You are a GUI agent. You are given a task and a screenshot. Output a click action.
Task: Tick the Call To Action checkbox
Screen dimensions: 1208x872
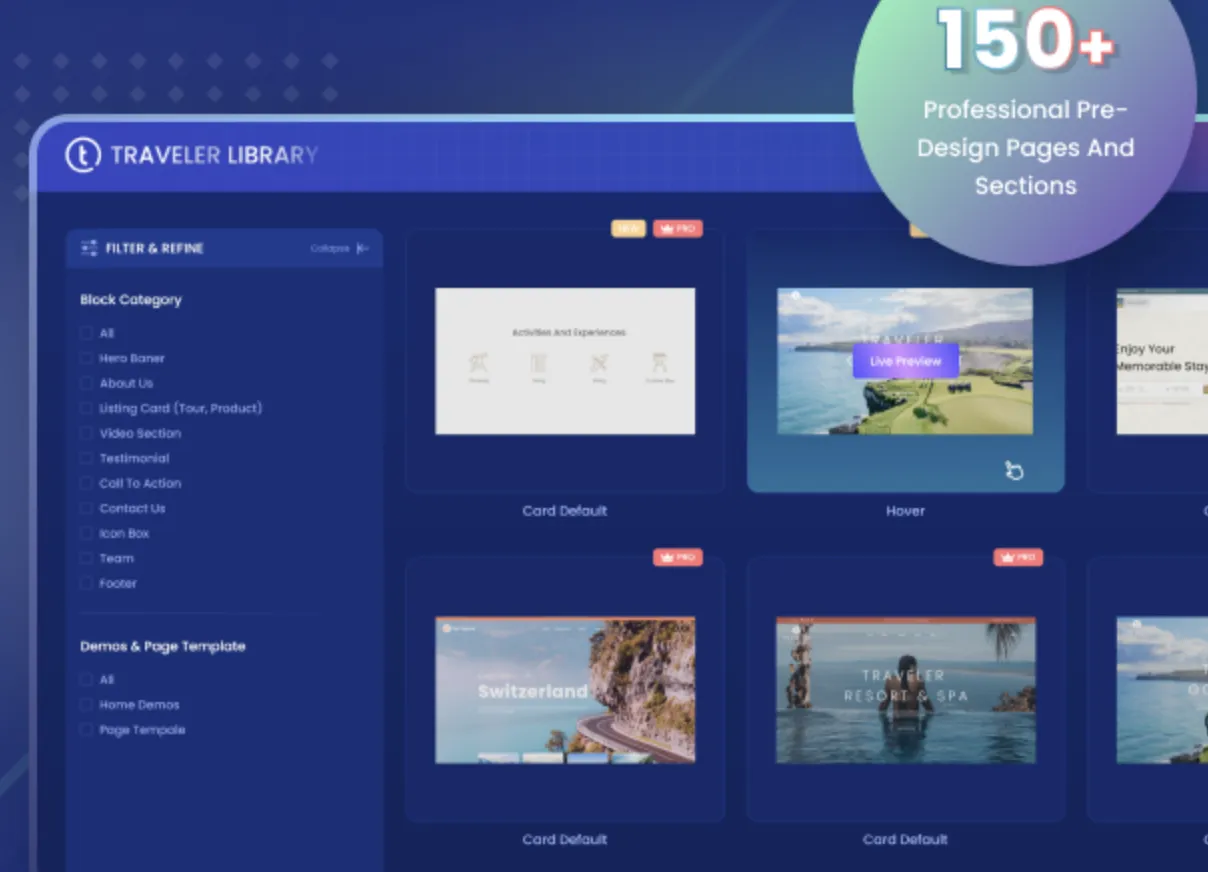click(87, 483)
